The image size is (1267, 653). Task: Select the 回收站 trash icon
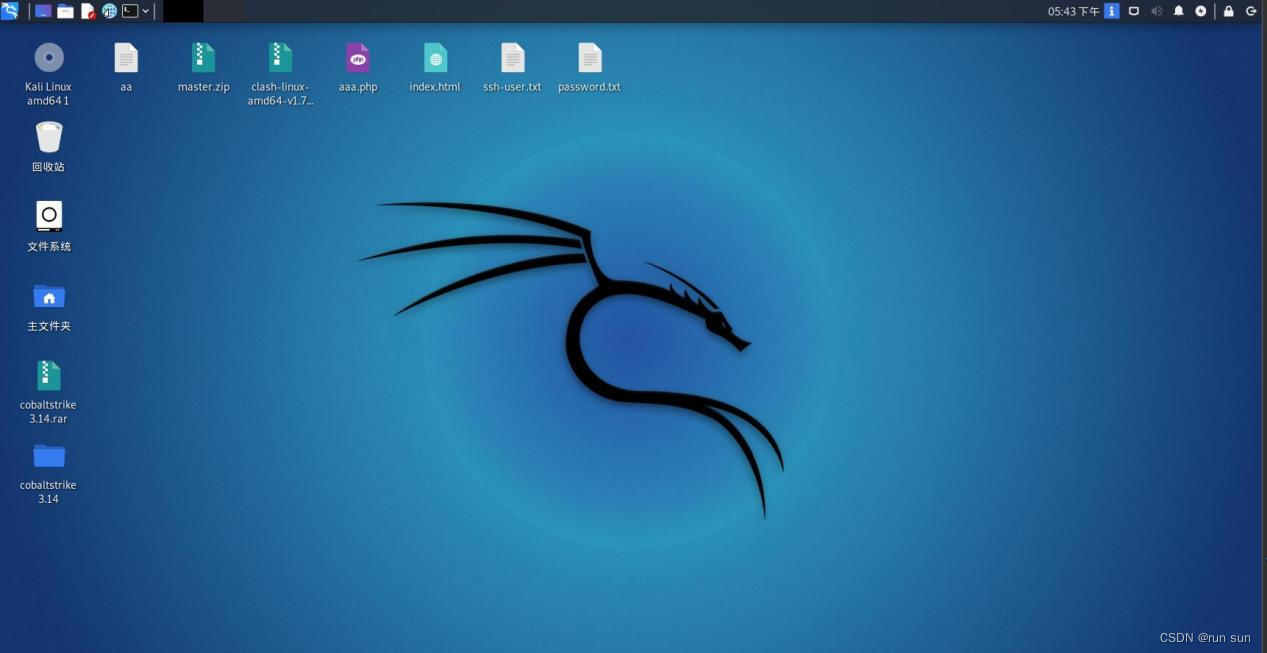point(48,137)
